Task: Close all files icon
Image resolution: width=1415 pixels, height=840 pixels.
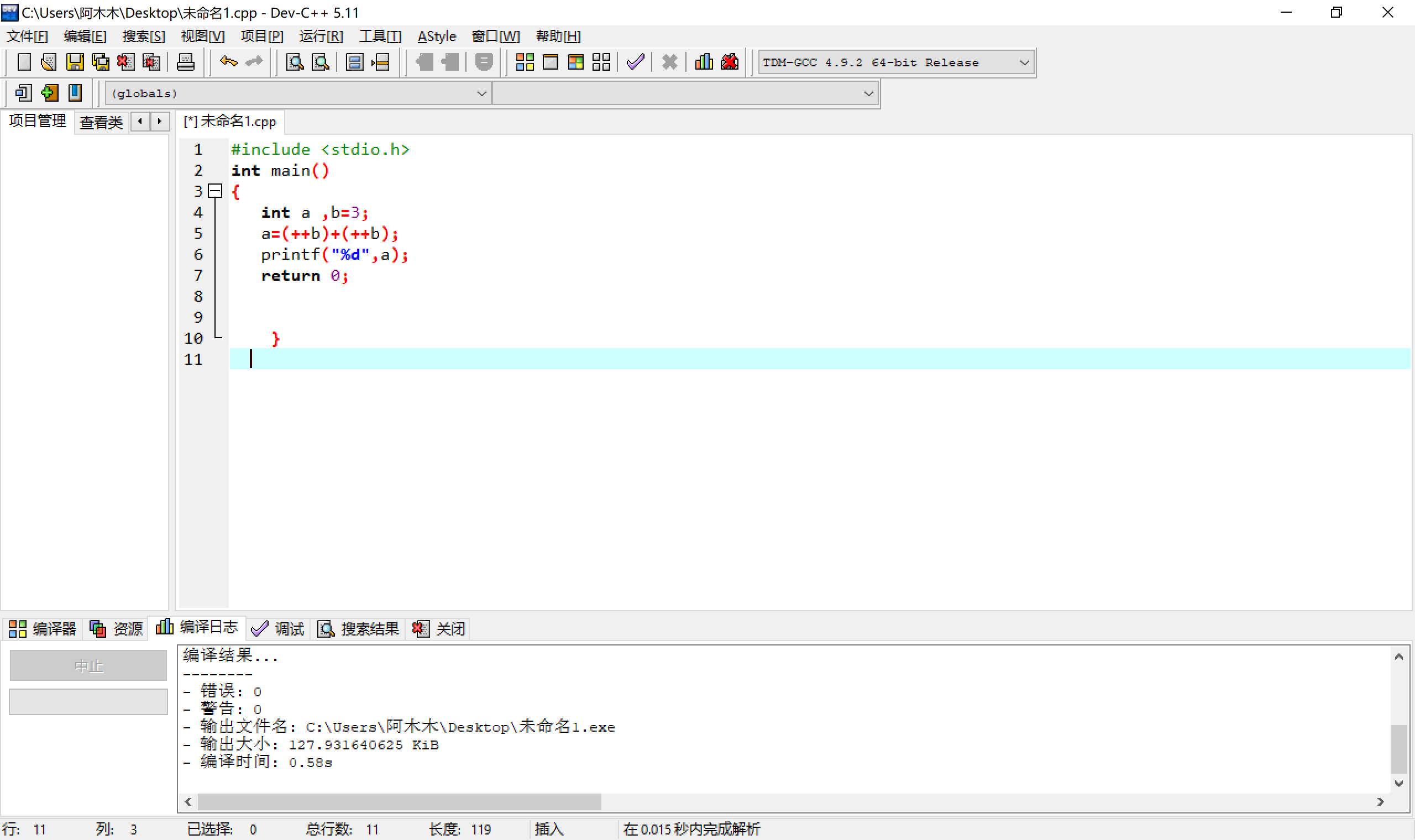Action: point(151,62)
